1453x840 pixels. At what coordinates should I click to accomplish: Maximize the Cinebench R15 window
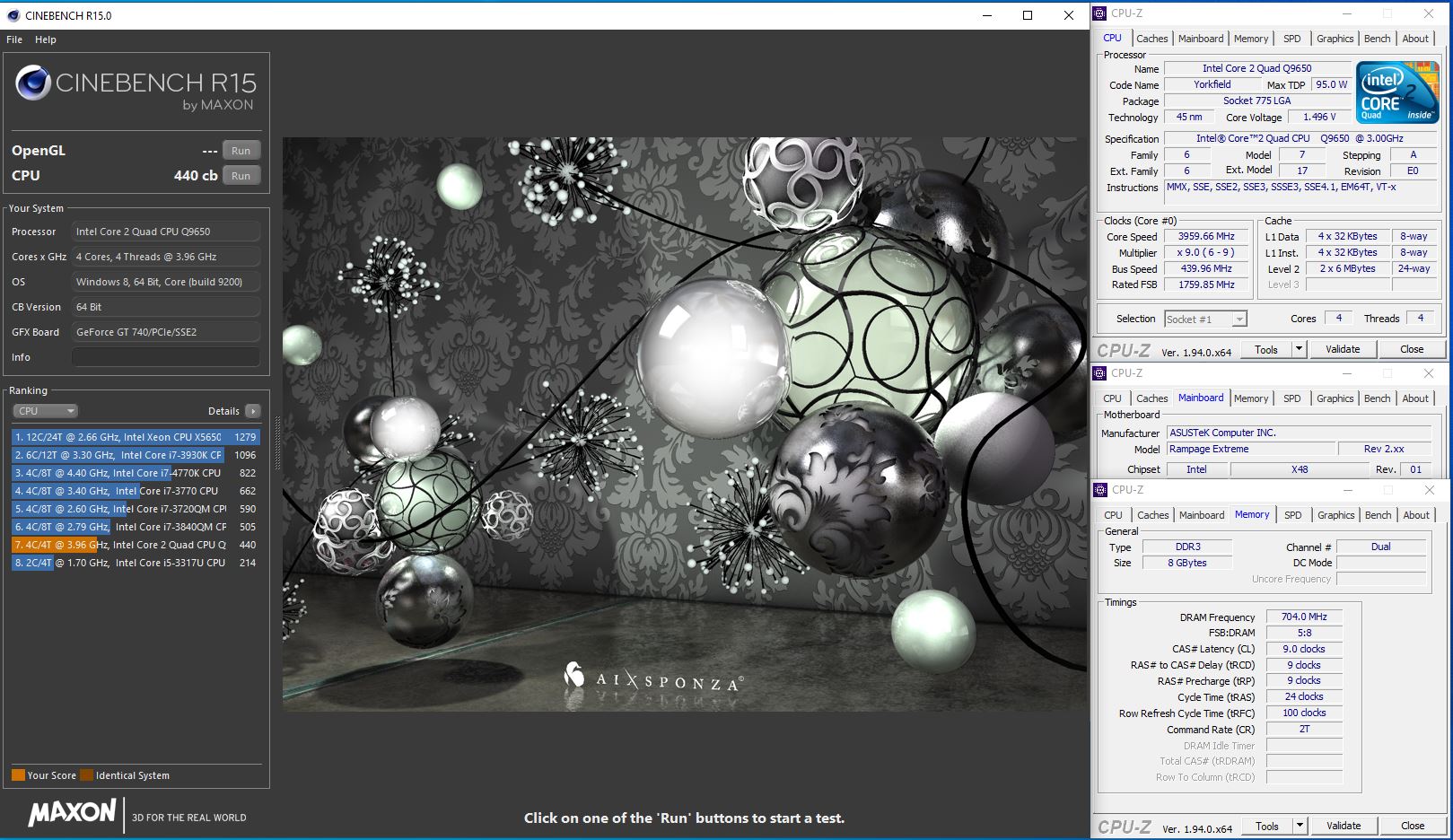tap(1028, 15)
